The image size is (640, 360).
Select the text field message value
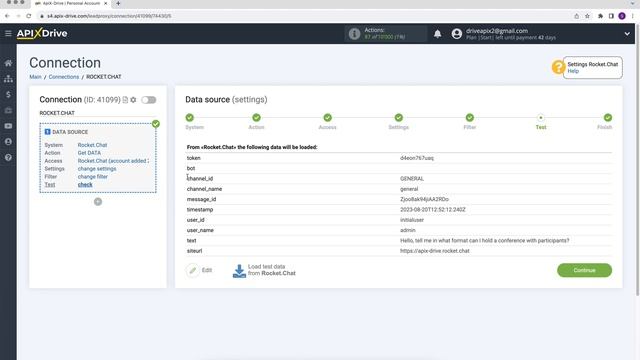pos(484,240)
